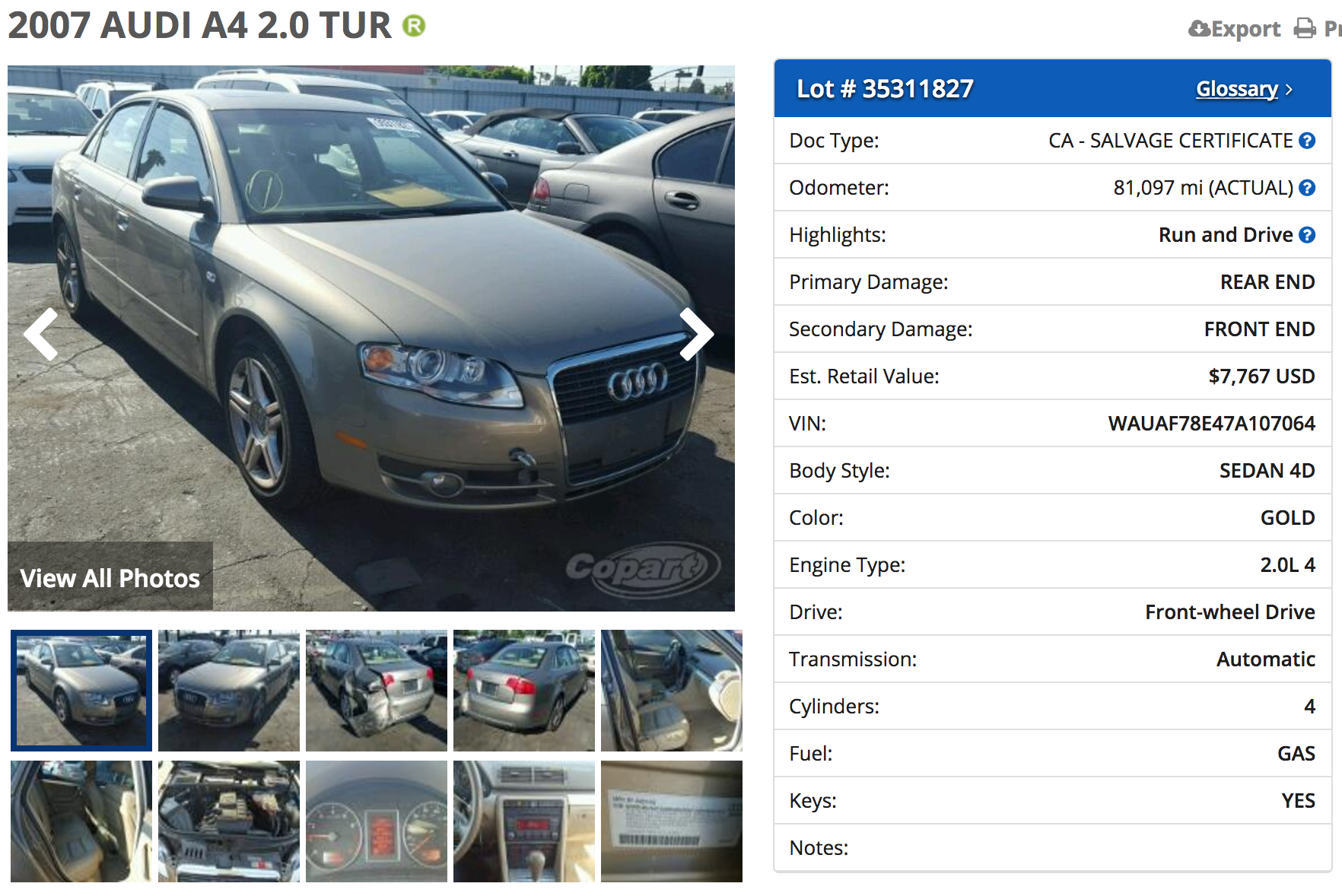Open the Glossary link
Image resolution: width=1342 pixels, height=896 pixels.
click(1237, 89)
